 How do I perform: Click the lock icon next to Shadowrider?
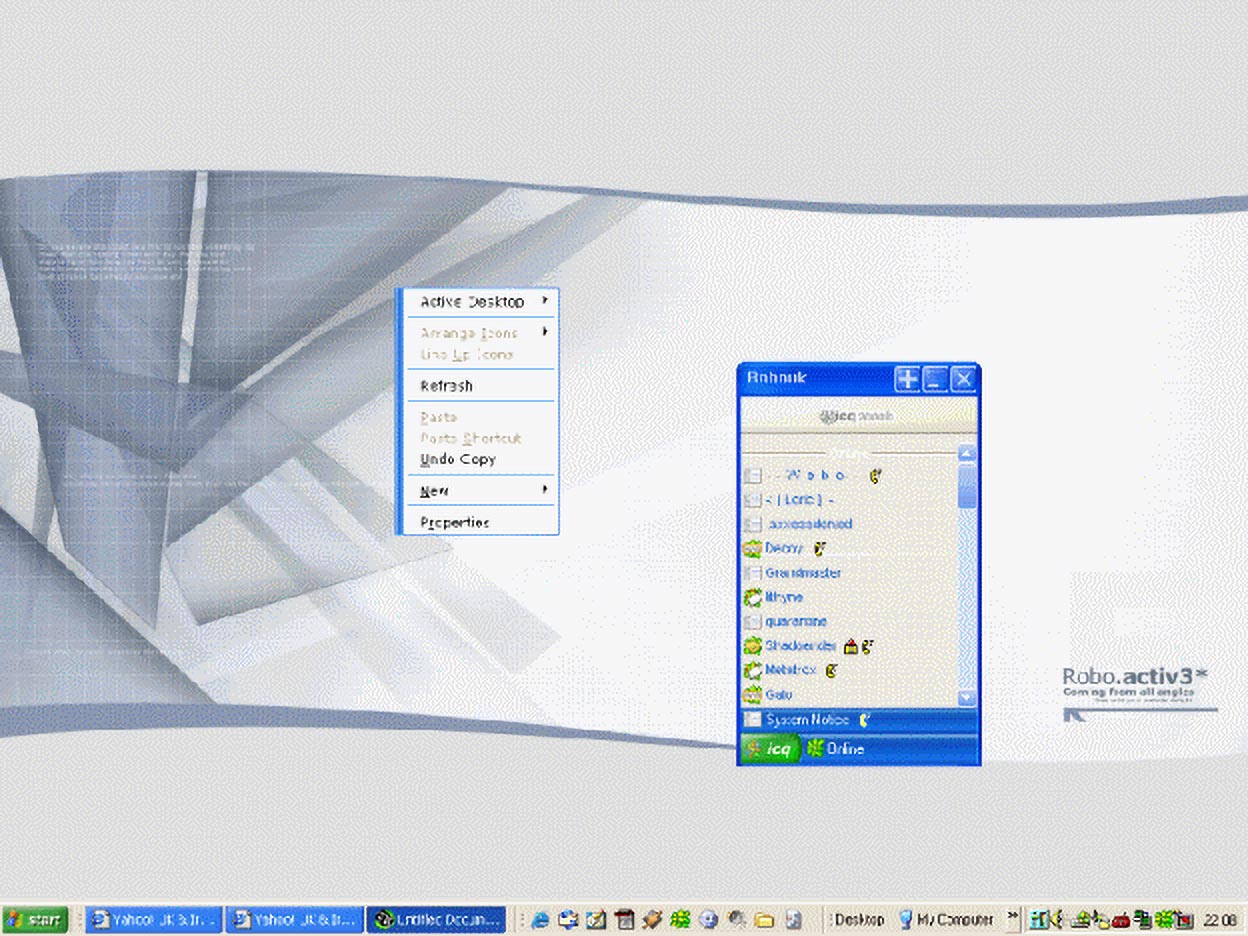point(851,645)
